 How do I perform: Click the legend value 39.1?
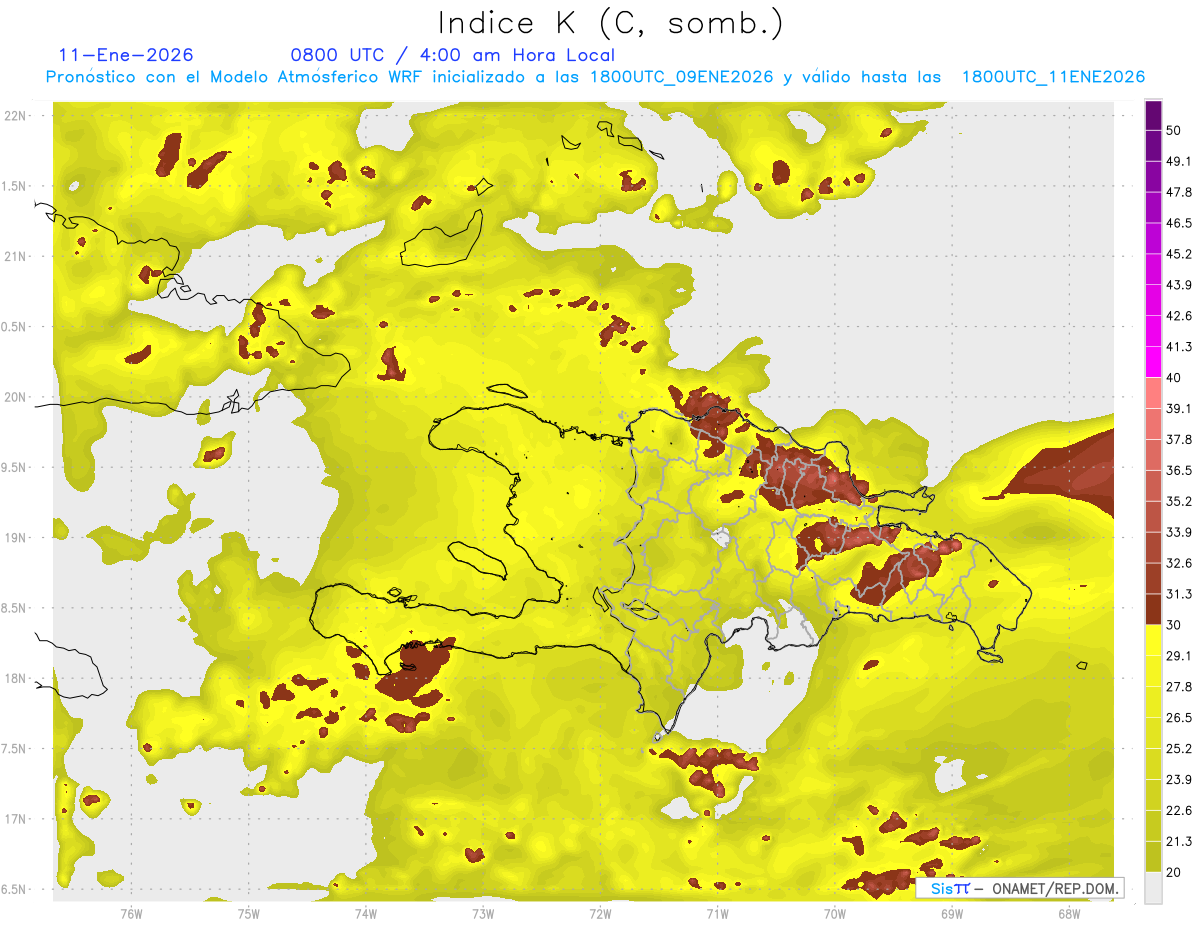coord(1179,408)
